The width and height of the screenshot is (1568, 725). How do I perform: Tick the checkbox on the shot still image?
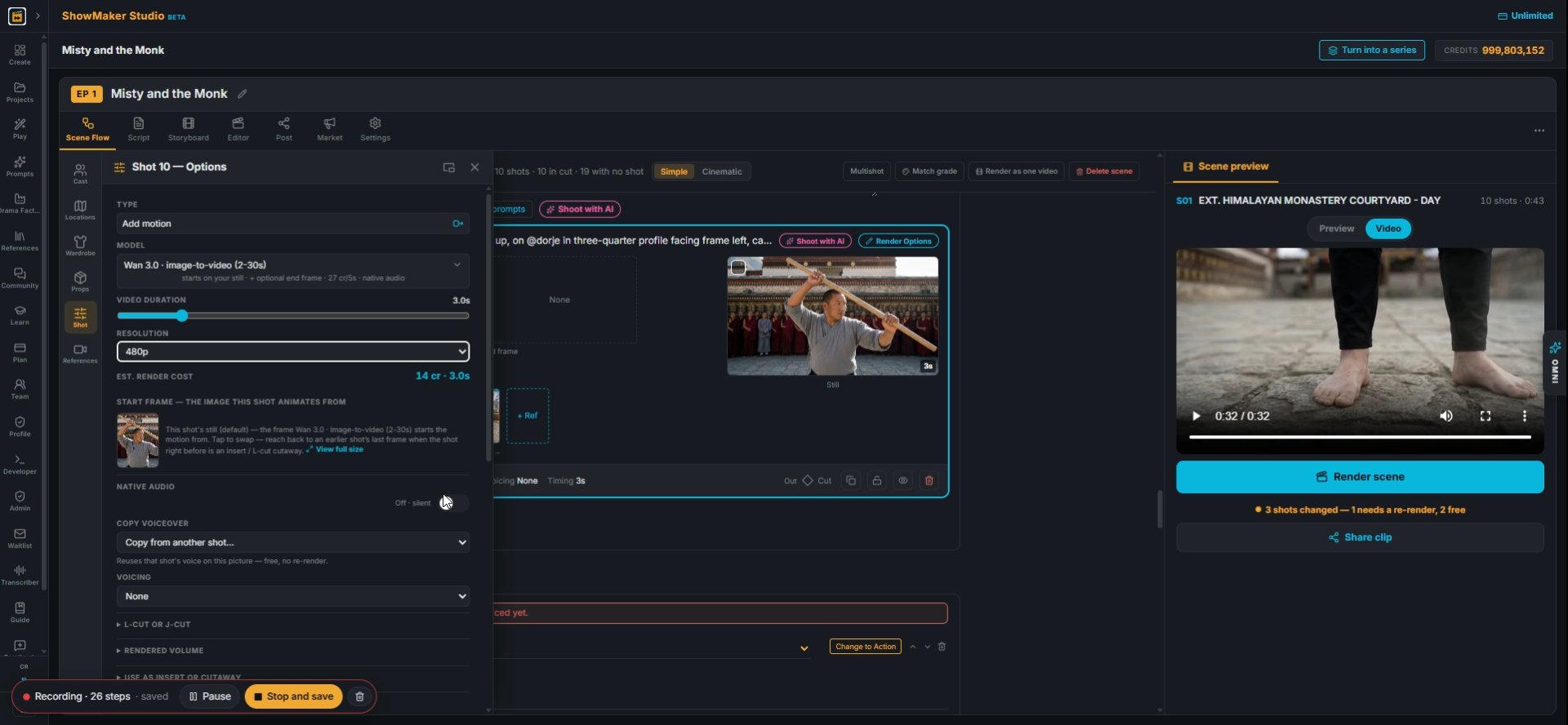738,268
